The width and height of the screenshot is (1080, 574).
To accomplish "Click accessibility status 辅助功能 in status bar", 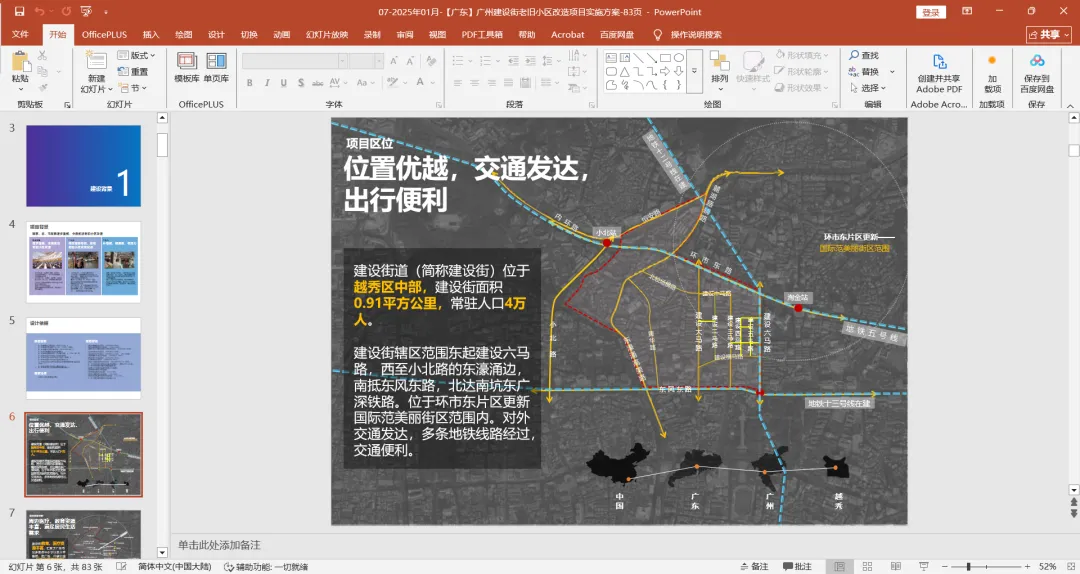I will coord(267,566).
